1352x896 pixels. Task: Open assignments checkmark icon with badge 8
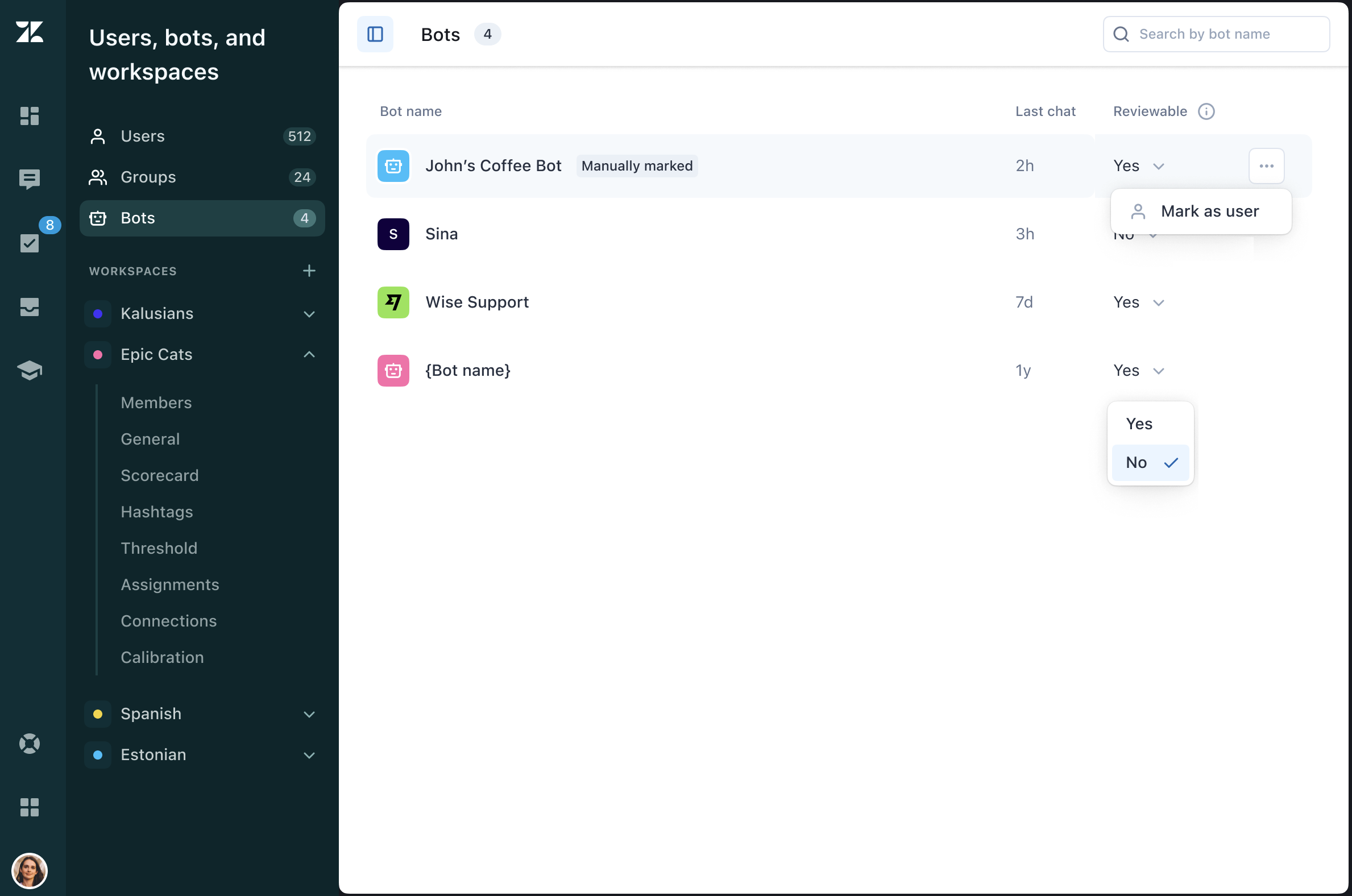[x=29, y=243]
